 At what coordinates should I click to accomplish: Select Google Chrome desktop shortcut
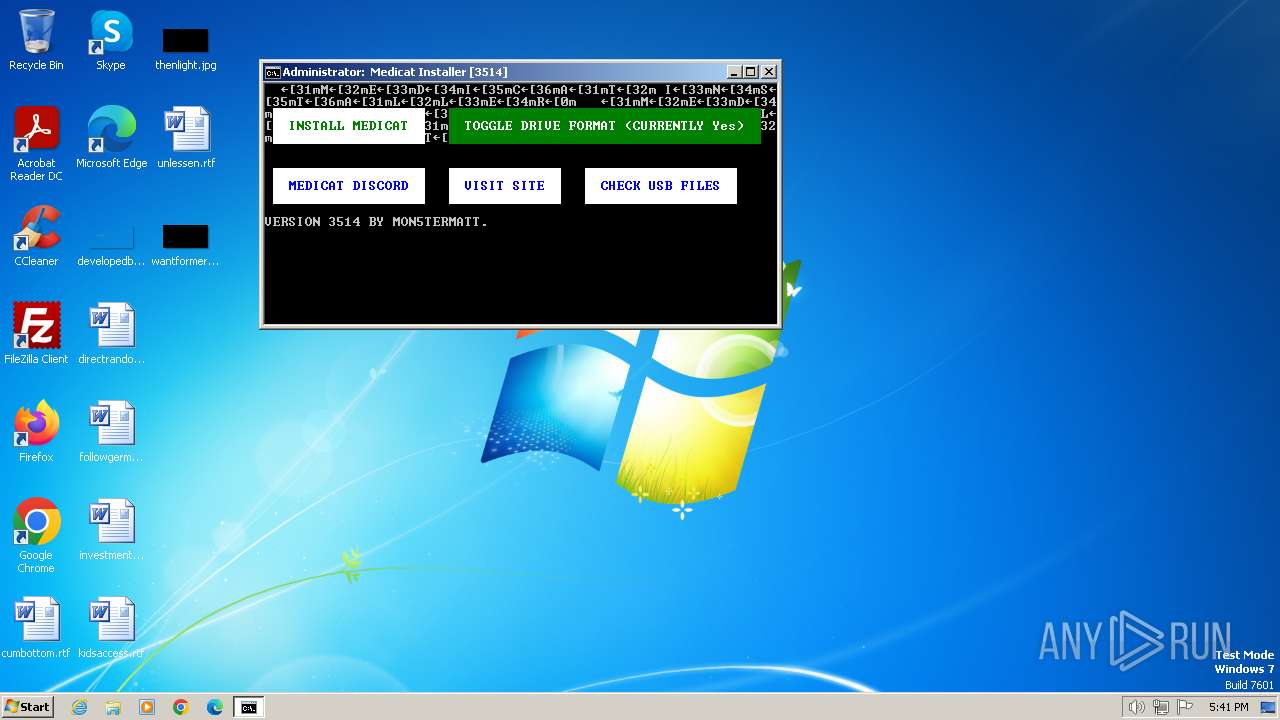pos(36,536)
